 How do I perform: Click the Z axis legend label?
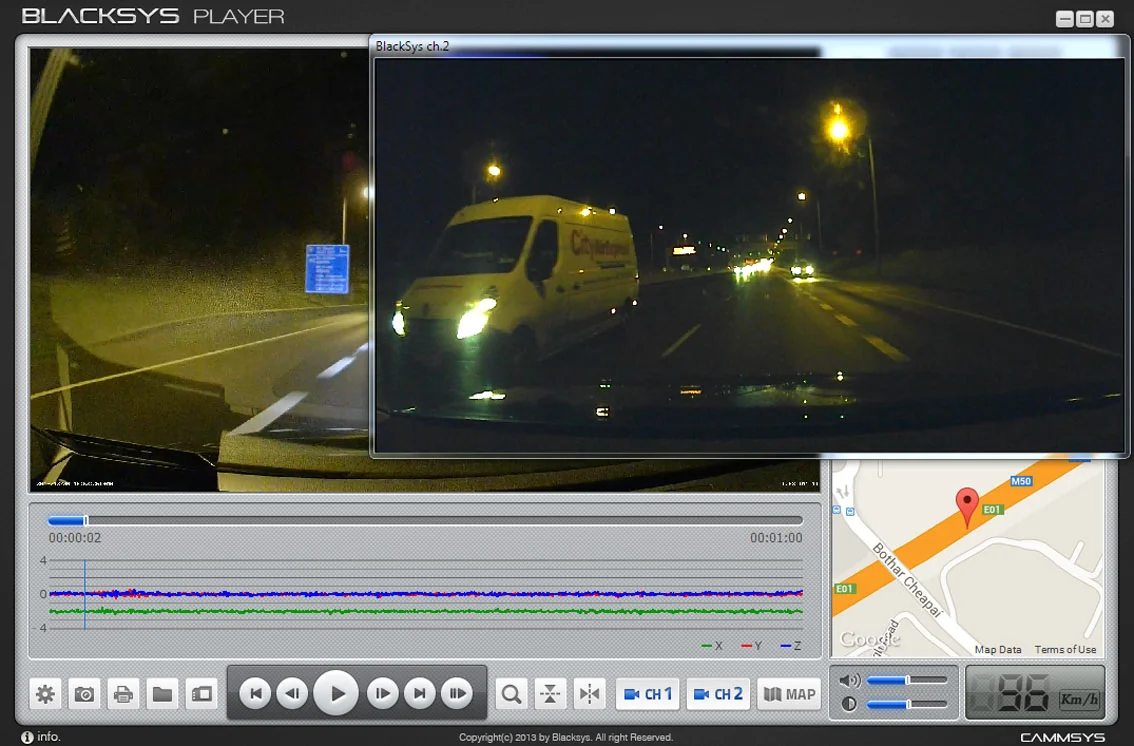pos(791,646)
